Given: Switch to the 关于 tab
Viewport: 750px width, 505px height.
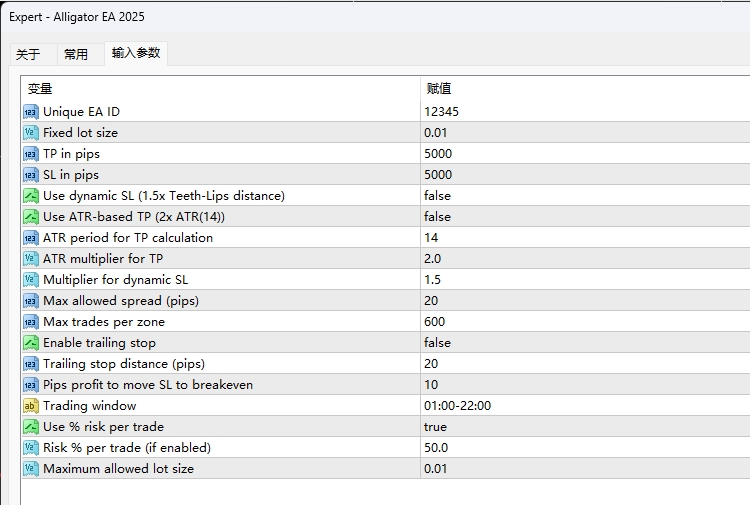Looking at the screenshot, I should [28, 54].
